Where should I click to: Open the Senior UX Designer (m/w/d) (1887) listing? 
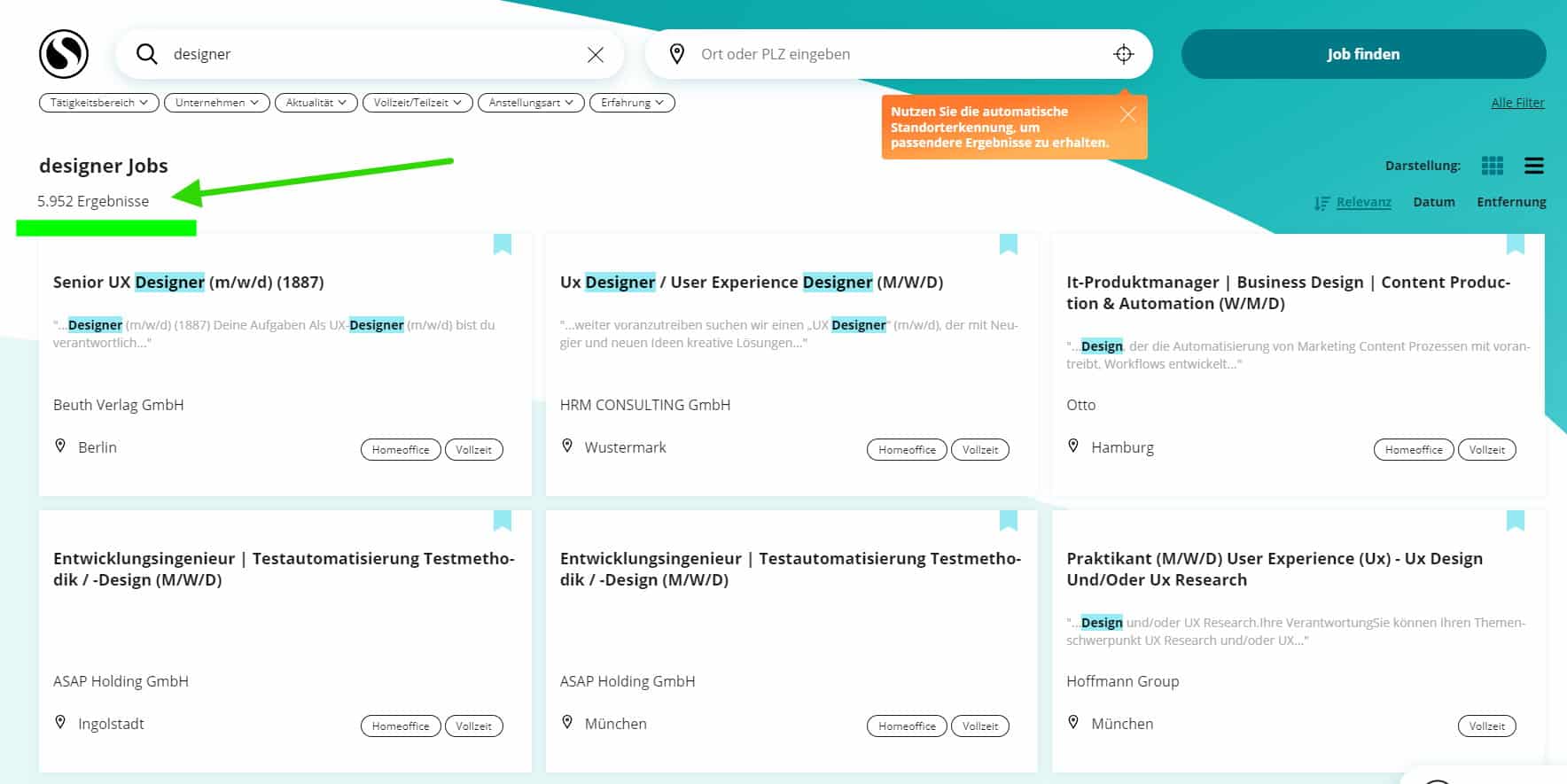pos(188,283)
